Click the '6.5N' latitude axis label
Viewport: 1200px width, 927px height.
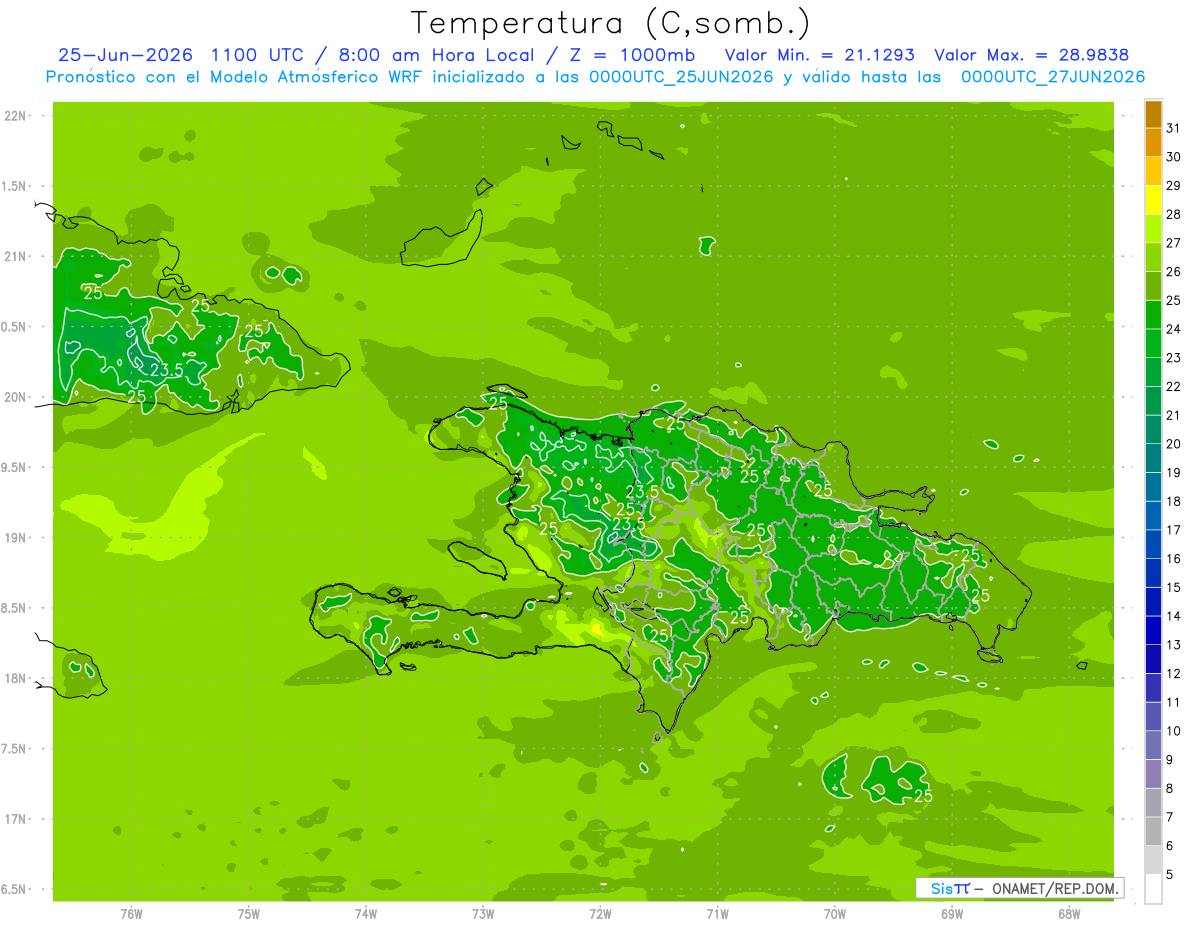pyautogui.click(x=15, y=889)
